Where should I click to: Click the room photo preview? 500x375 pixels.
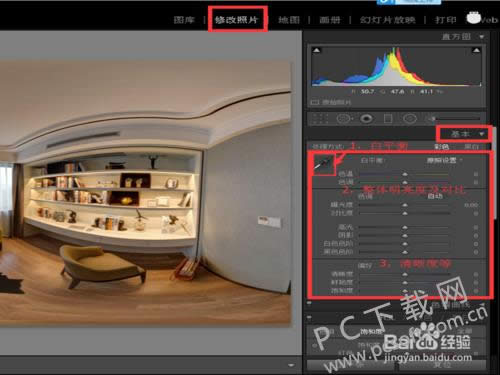click(145, 193)
